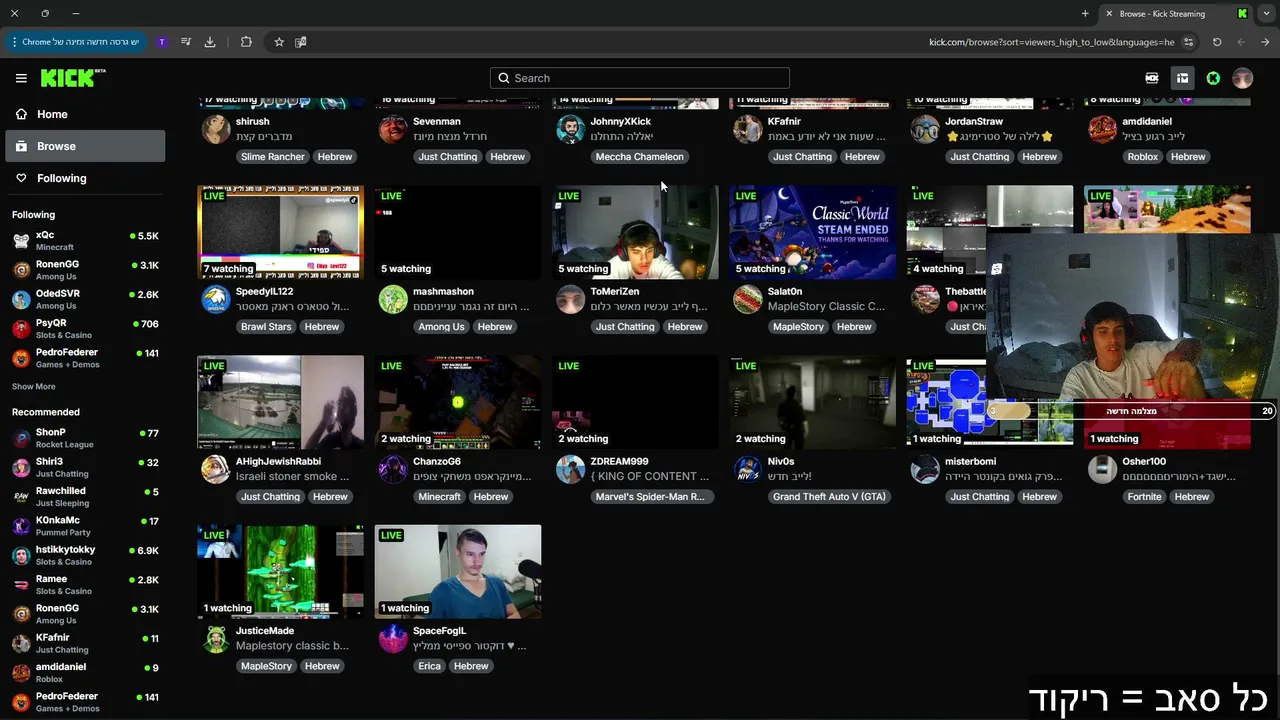Viewport: 1280px width, 720px height.
Task: Open the Erica tag under SpaceFogIL
Action: (x=429, y=666)
